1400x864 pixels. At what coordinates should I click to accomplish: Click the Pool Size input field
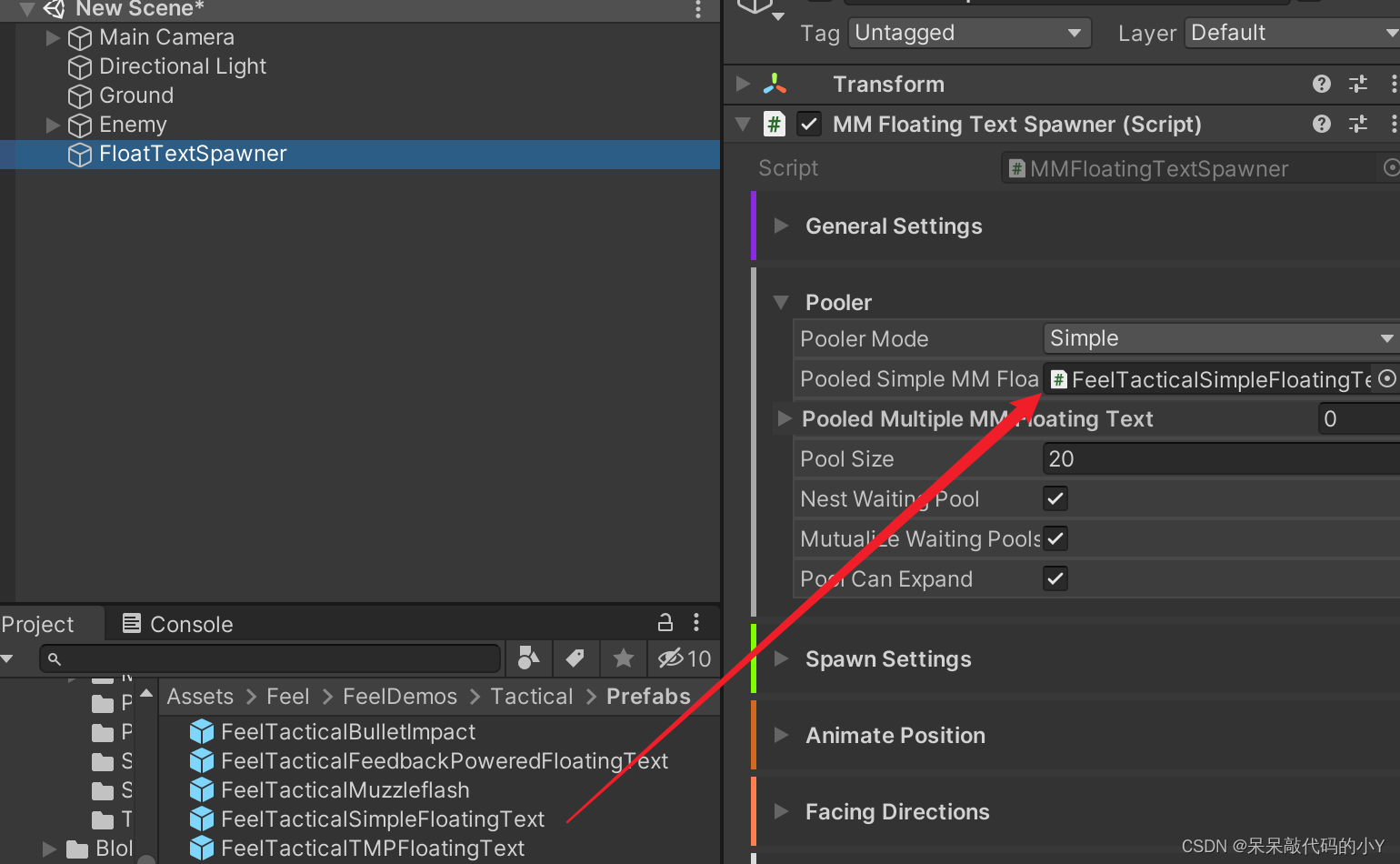tap(1218, 459)
